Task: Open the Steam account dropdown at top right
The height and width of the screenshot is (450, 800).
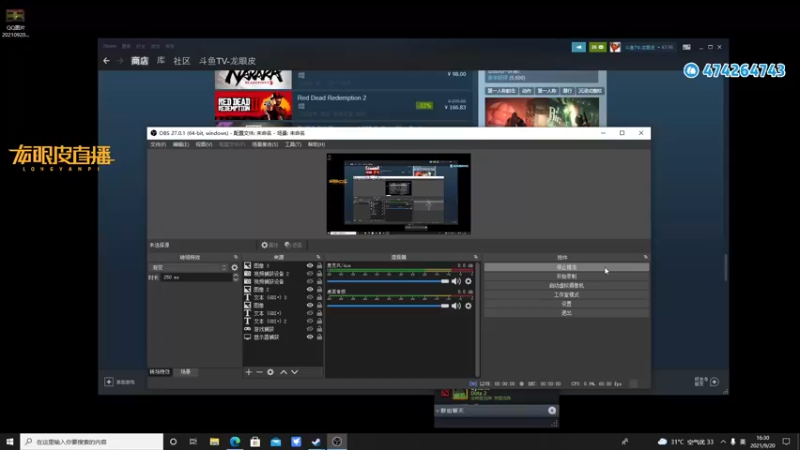Action: pyautogui.click(x=649, y=47)
